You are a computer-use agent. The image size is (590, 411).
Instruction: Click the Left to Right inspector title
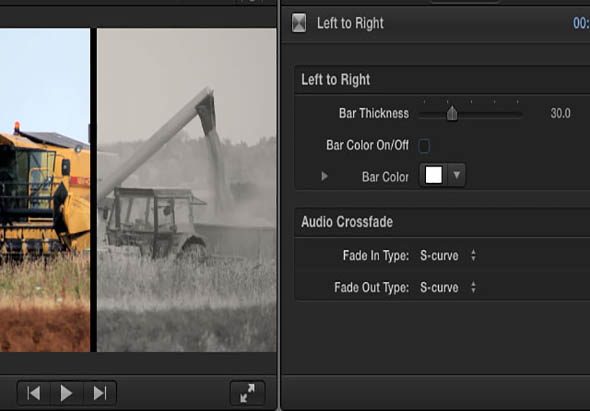tap(350, 23)
